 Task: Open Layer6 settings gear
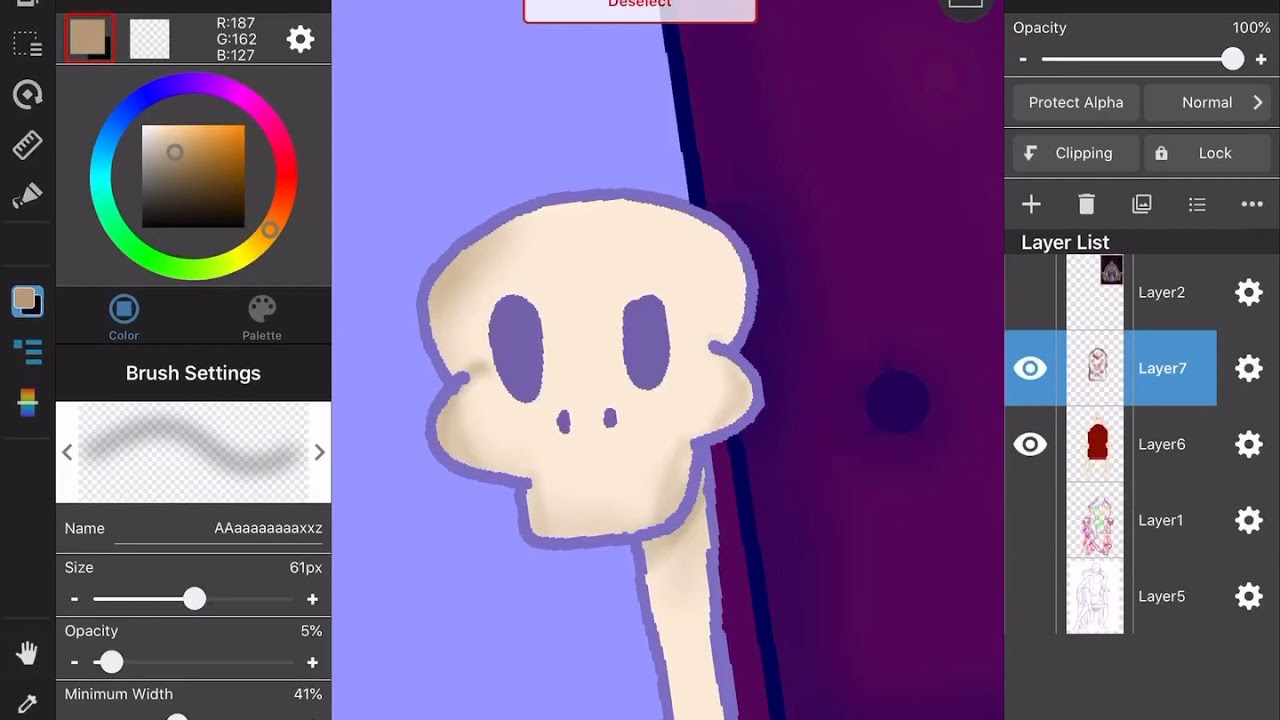tap(1249, 444)
